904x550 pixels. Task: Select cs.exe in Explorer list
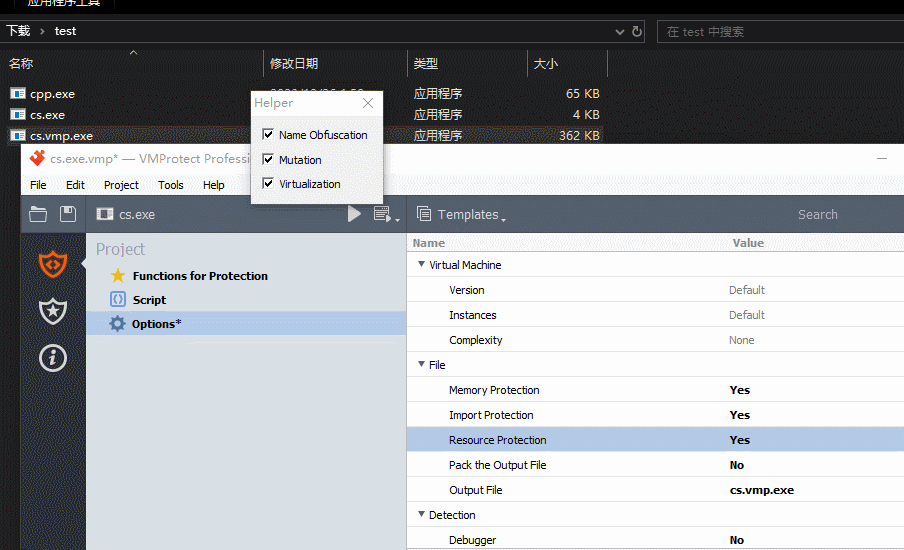47,115
